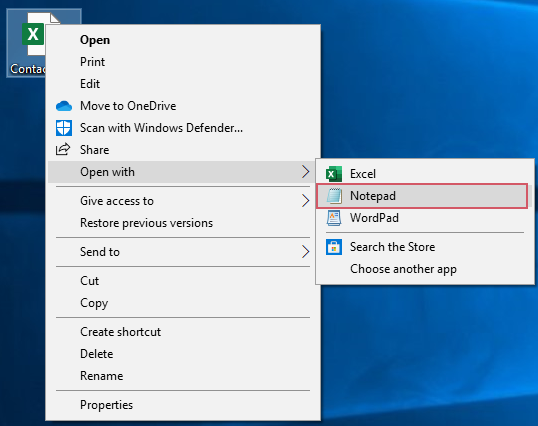Select Scan with Windows Defender
Image resolution: width=538 pixels, height=426 pixels.
[183, 128]
